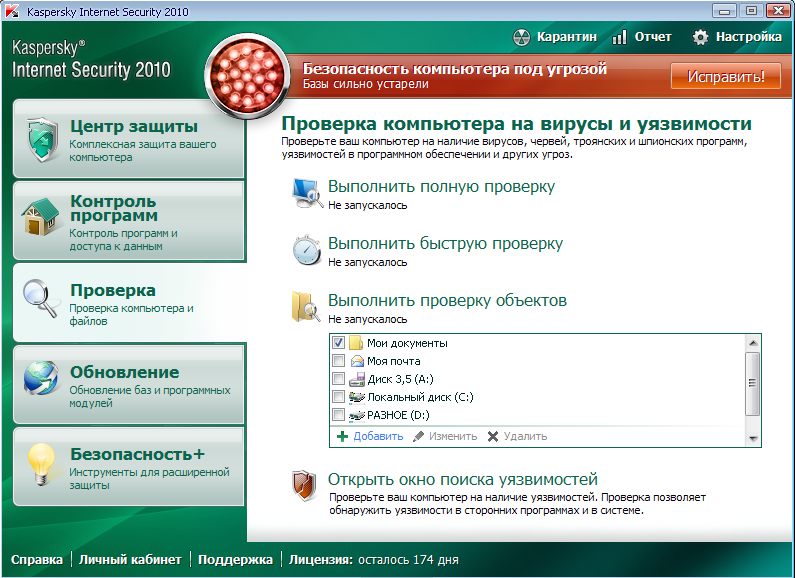Check the Моя почта checkbox

point(338,361)
